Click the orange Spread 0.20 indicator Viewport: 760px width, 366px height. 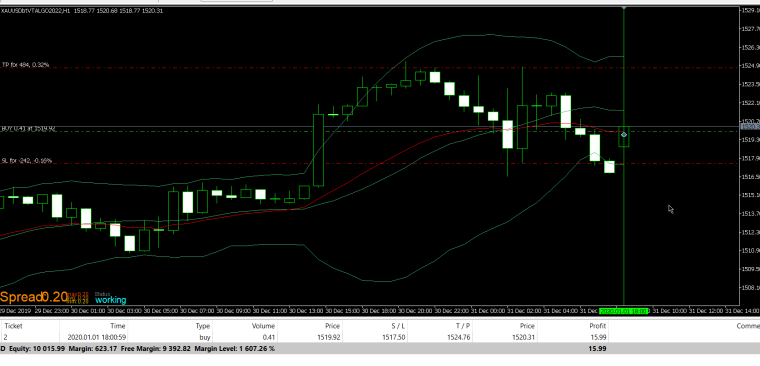33,296
